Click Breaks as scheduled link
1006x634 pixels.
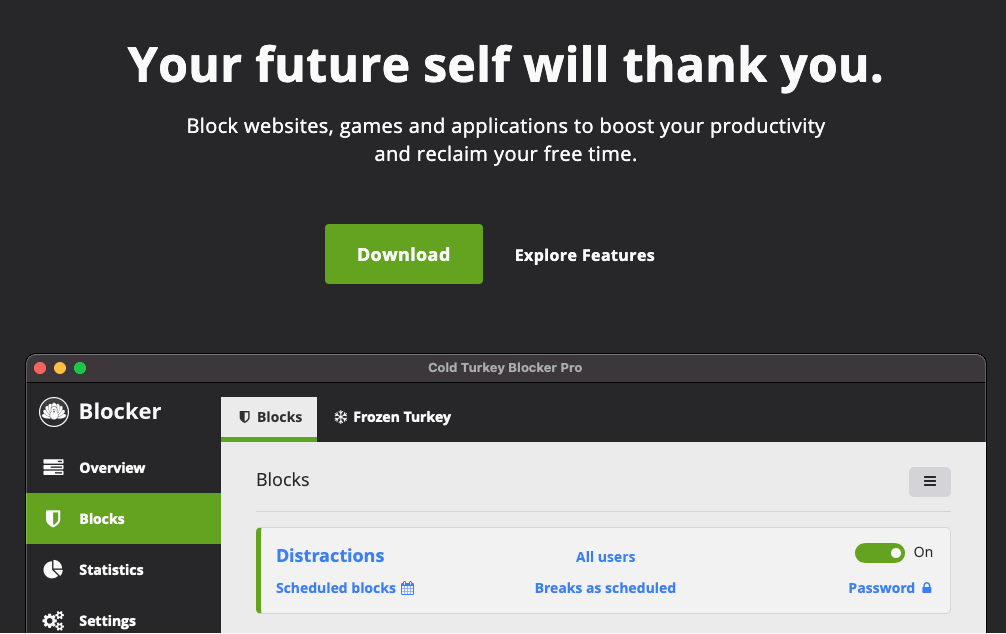click(x=605, y=588)
